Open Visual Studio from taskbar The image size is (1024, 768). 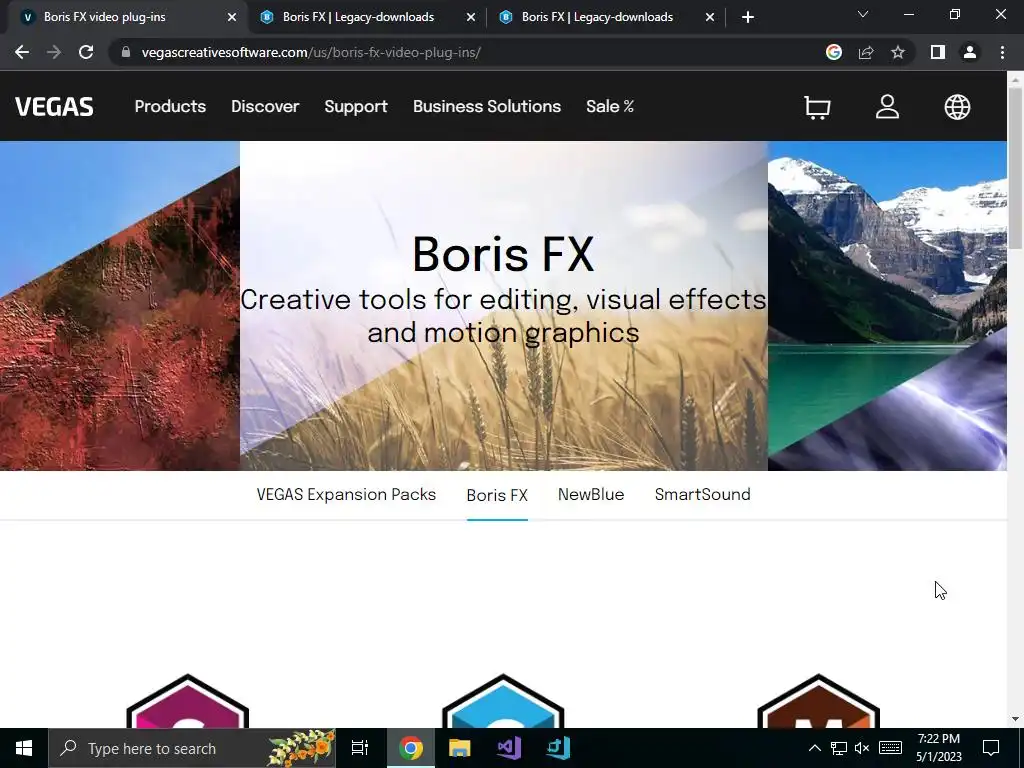(509, 748)
